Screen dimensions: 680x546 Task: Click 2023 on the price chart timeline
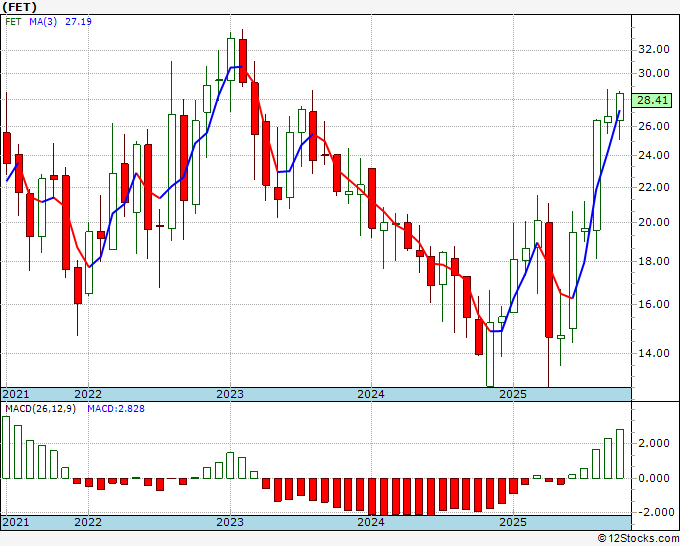click(230, 394)
